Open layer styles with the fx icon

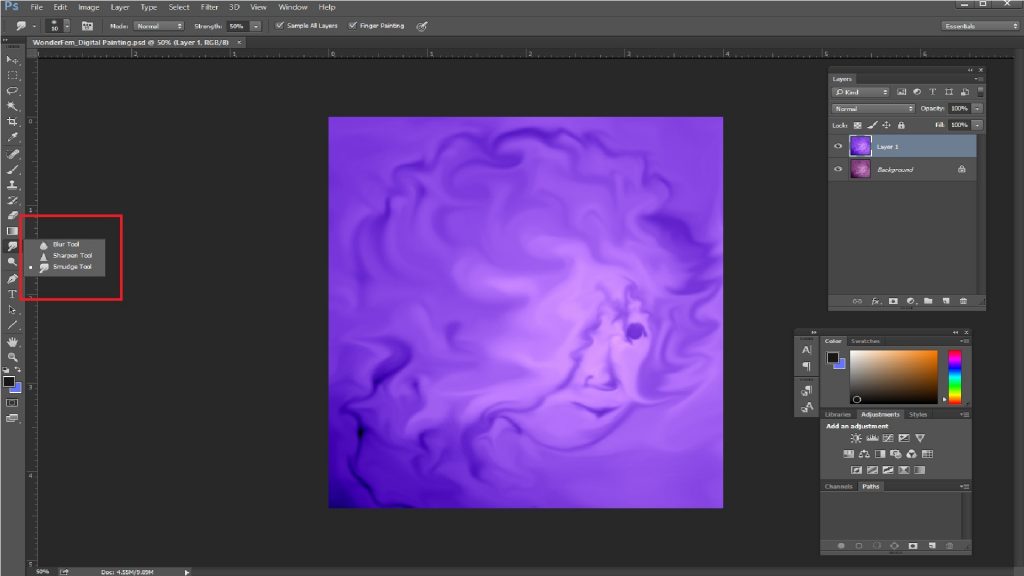pyautogui.click(x=876, y=301)
